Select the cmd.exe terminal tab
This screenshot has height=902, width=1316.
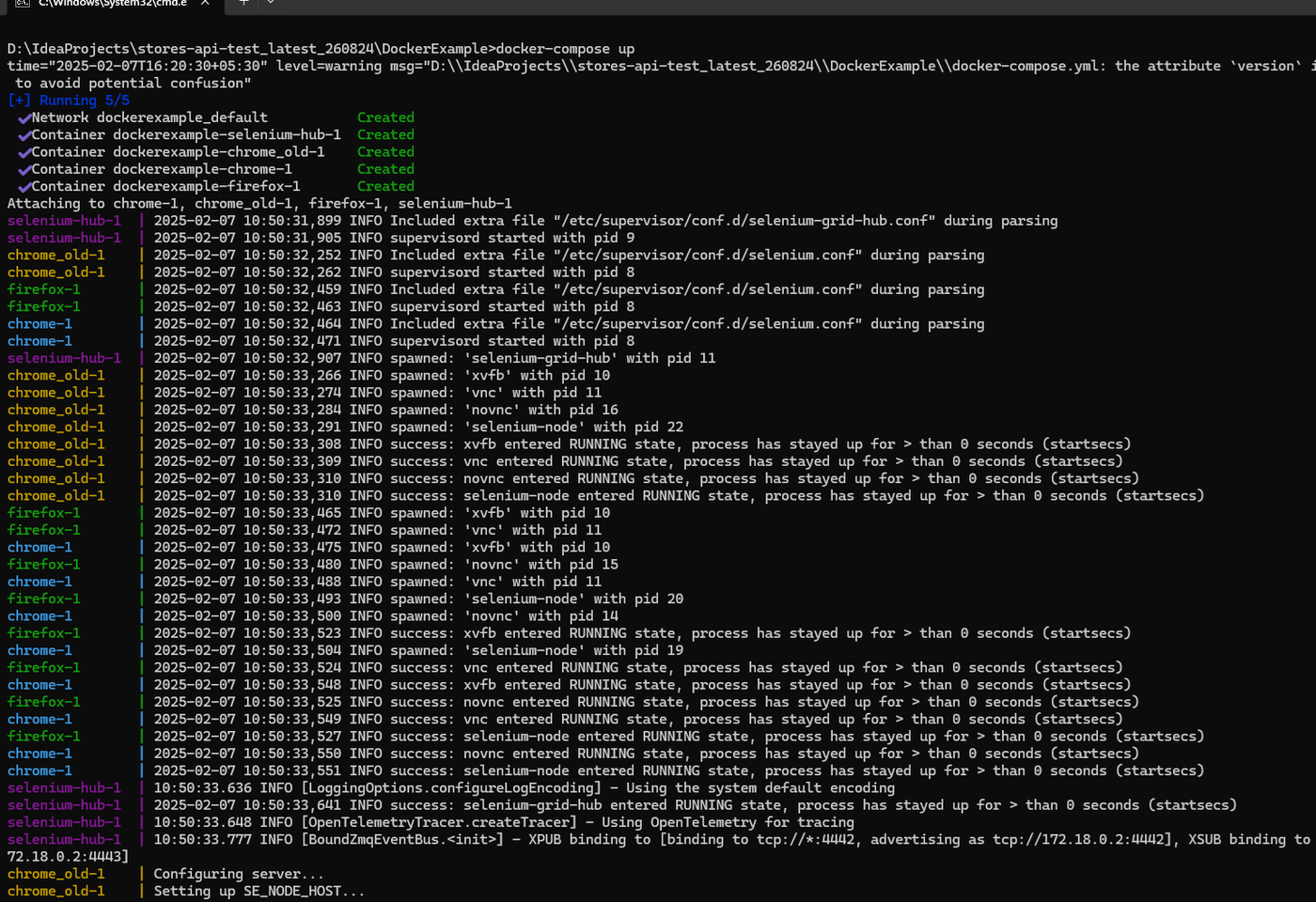[113, 5]
